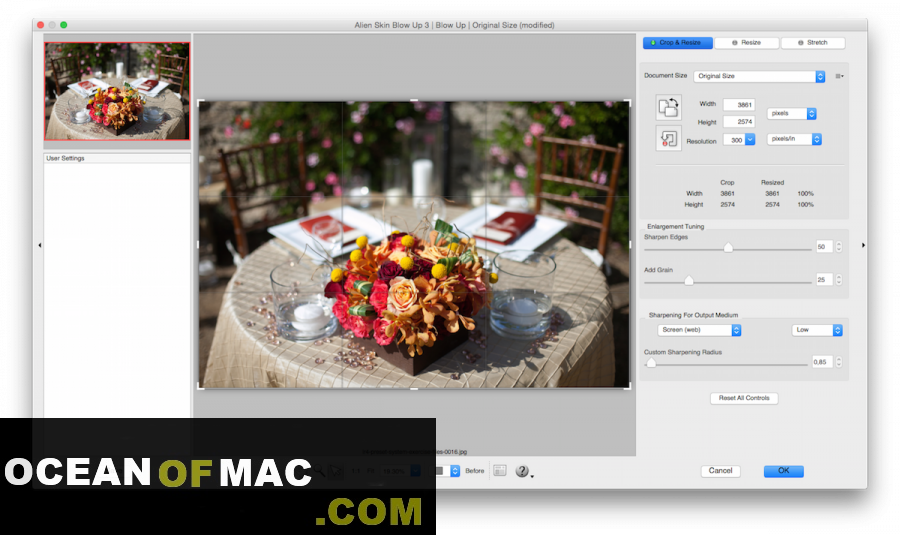Click the top edge middle crop handle

(x=414, y=100)
